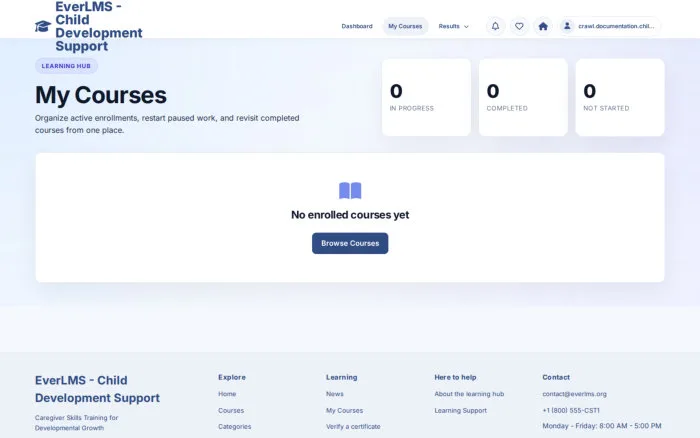
Task: Open the notifications bell icon
Action: point(495,26)
